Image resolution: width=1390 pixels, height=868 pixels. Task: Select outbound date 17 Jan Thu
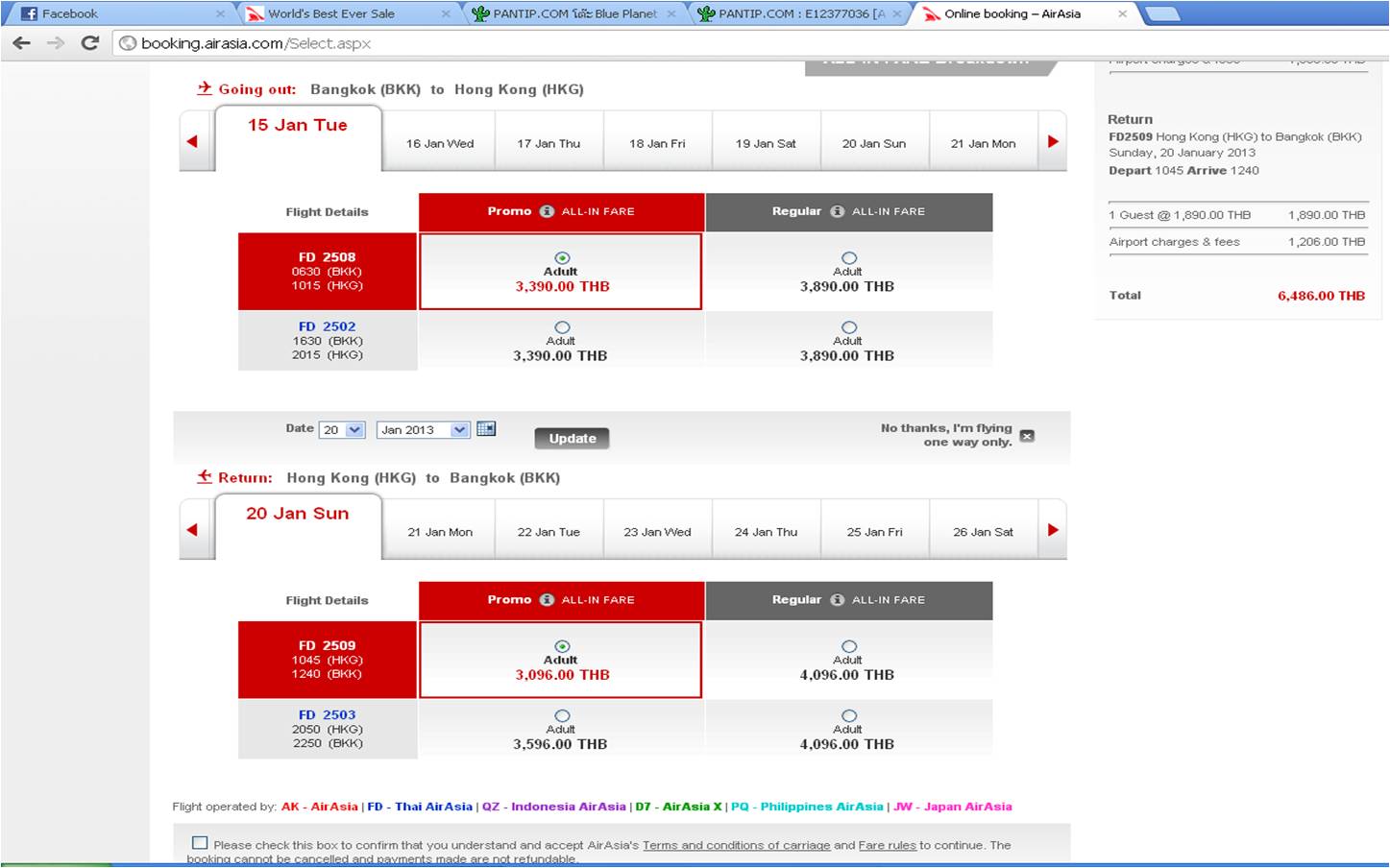pos(549,143)
